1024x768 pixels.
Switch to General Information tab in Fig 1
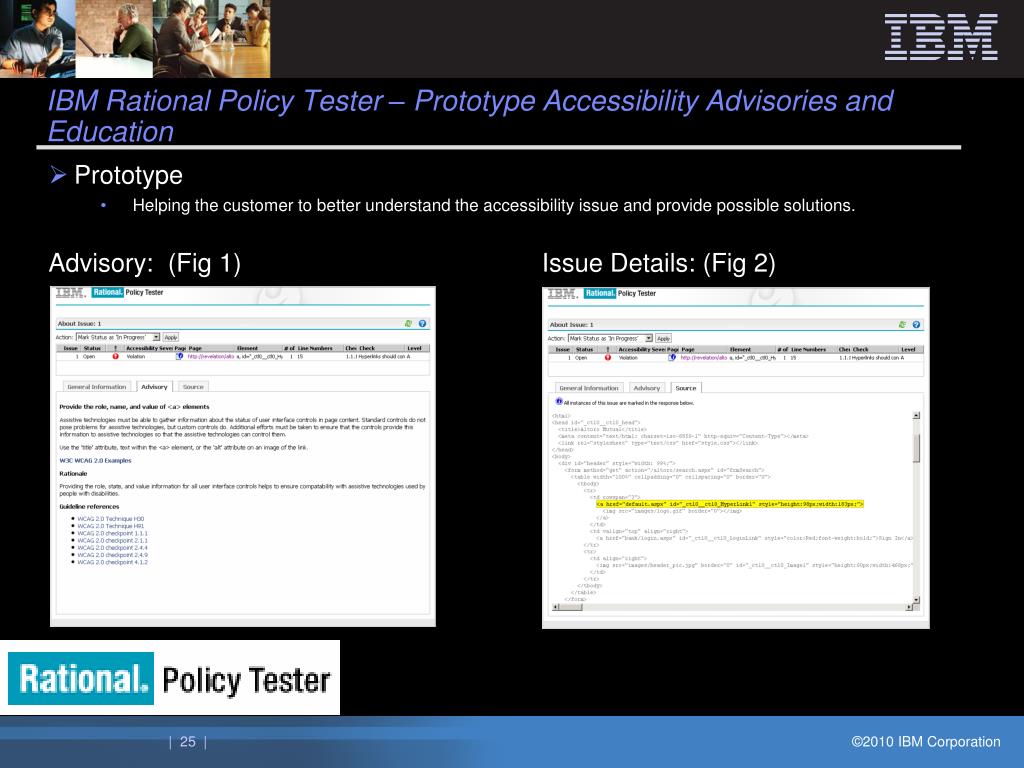97,387
